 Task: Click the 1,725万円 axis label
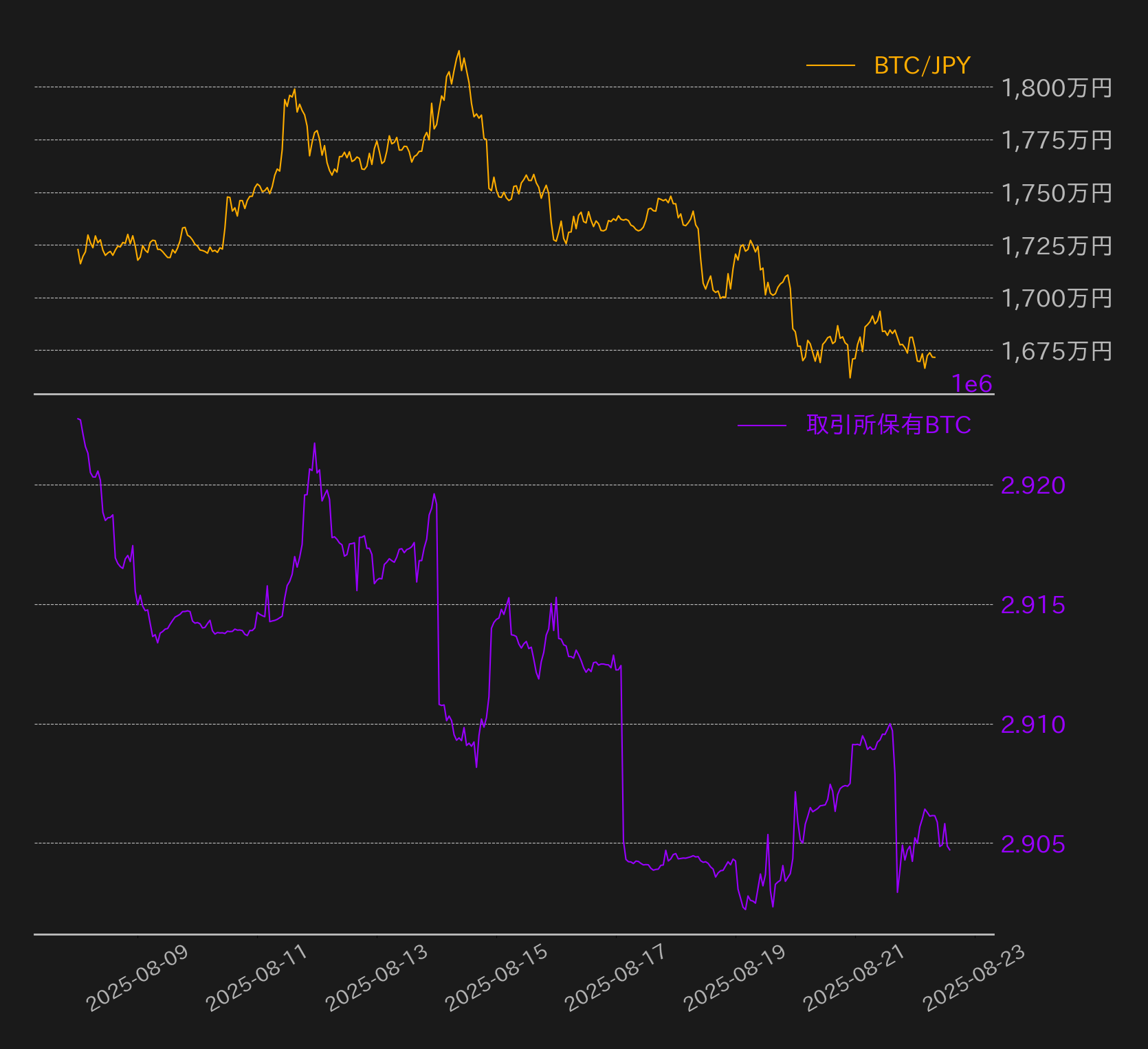[x=1057, y=245]
